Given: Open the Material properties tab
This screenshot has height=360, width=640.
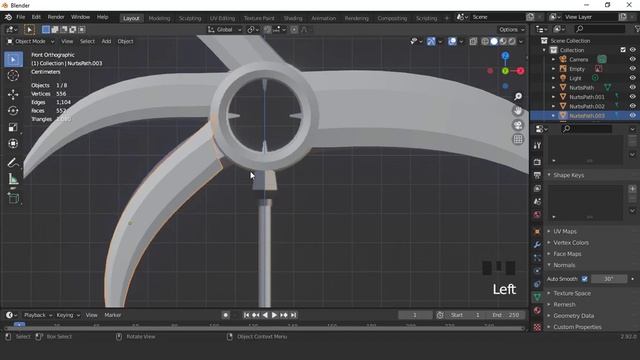Looking at the screenshot, I should click(x=537, y=310).
